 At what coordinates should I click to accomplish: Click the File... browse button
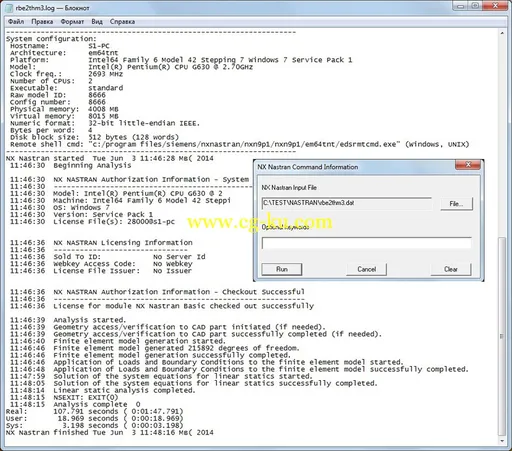(x=456, y=204)
